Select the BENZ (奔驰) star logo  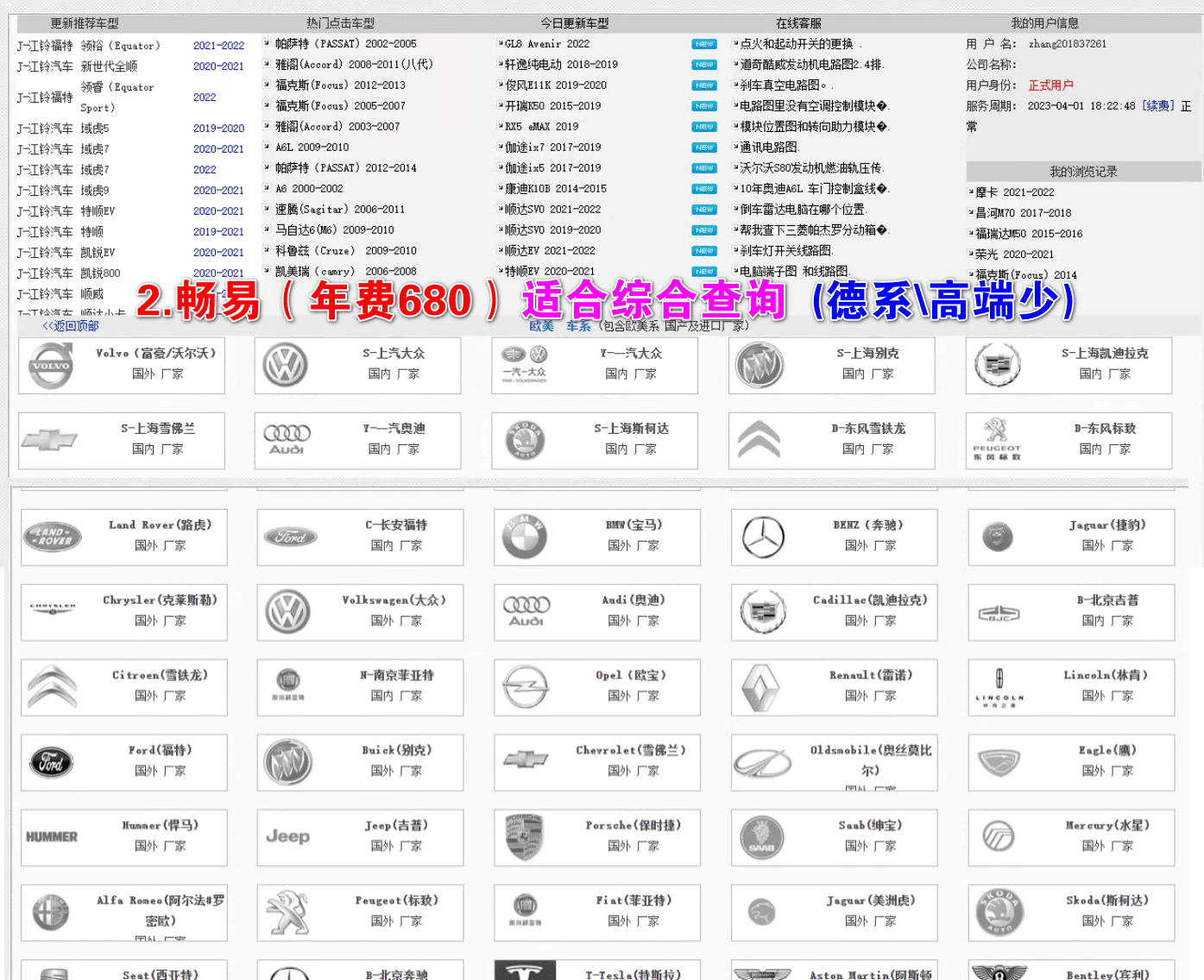click(x=763, y=537)
